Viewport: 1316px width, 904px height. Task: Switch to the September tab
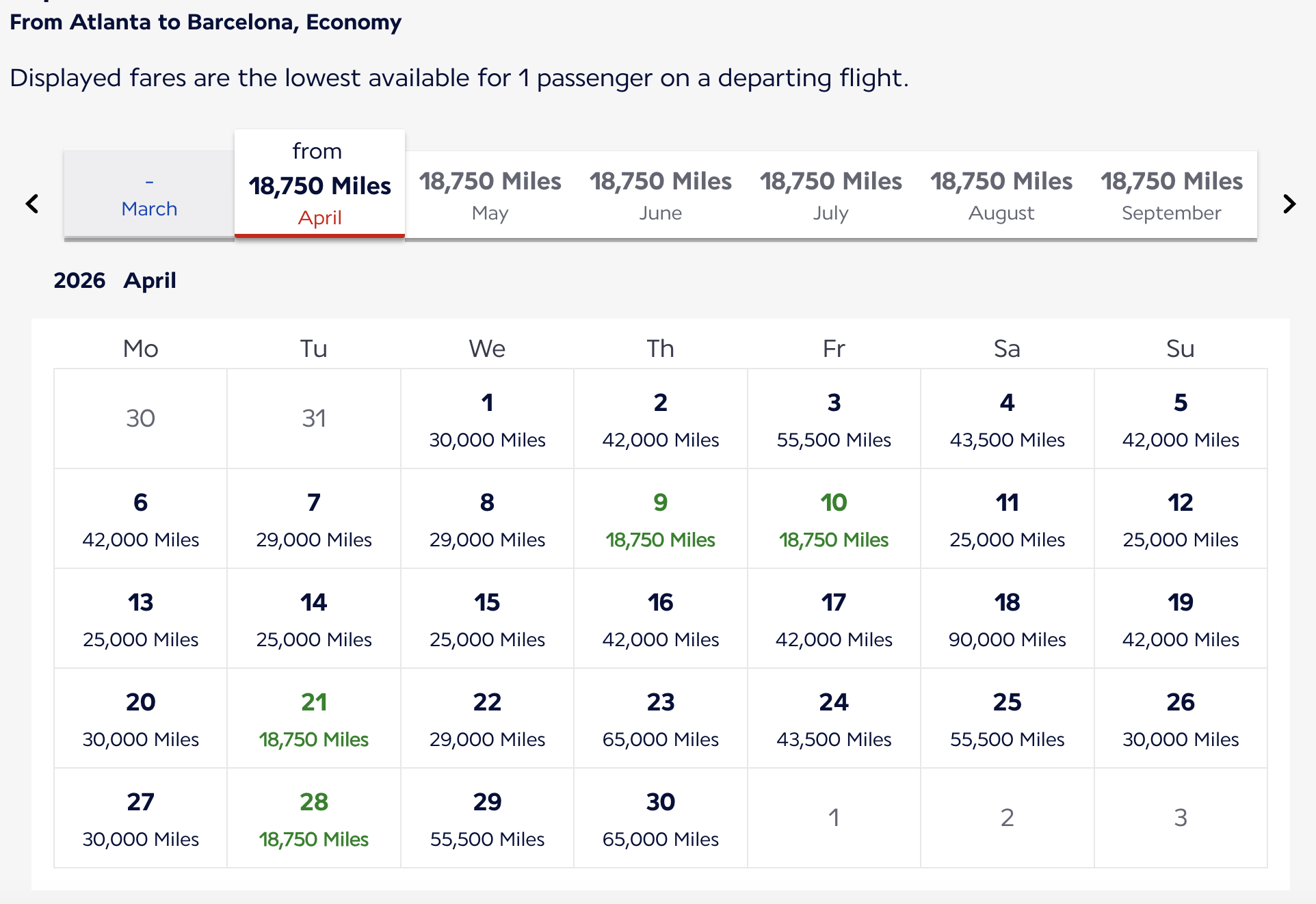1171,196
